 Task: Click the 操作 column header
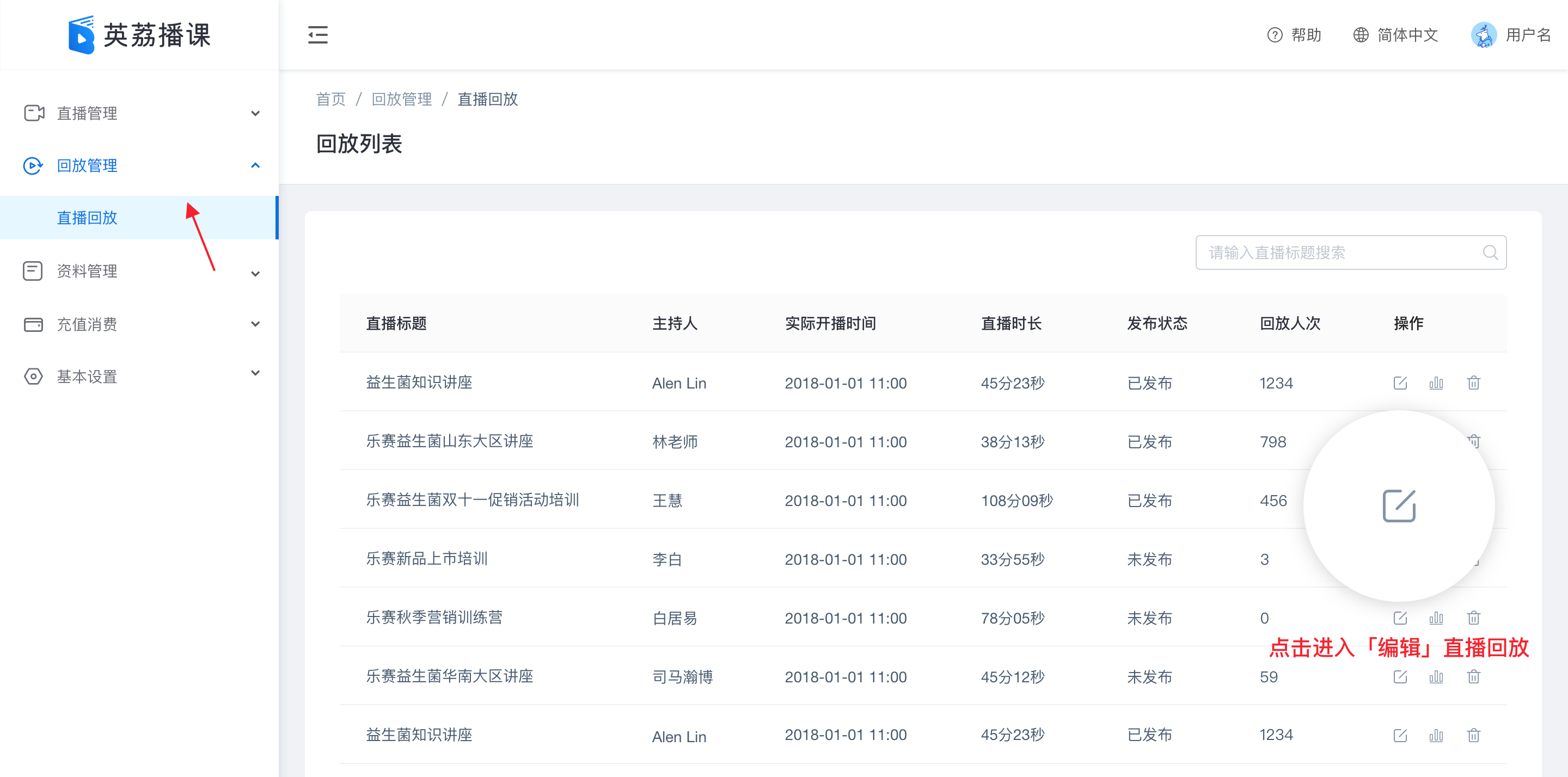(1408, 323)
